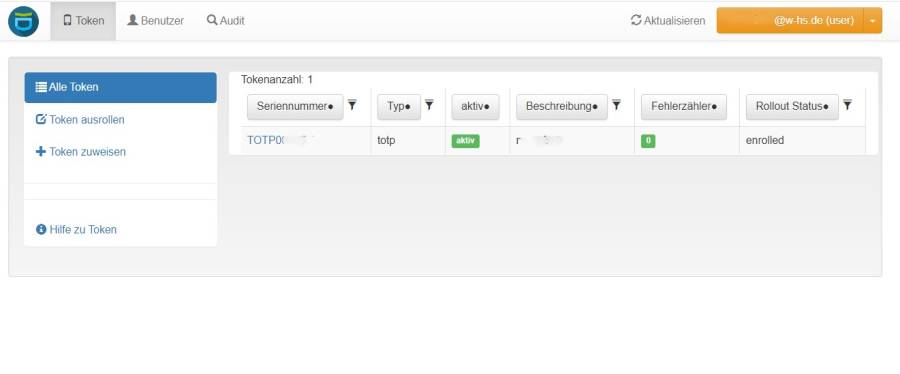Image resolution: width=900 pixels, height=374 pixels.
Task: Click the privacyIDEA logo icon
Action: click(x=24, y=21)
